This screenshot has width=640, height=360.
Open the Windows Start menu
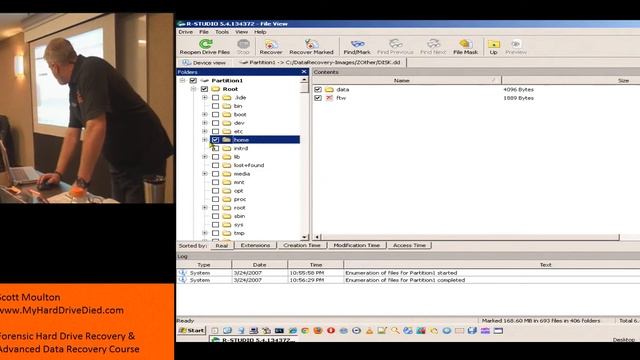click(192, 331)
